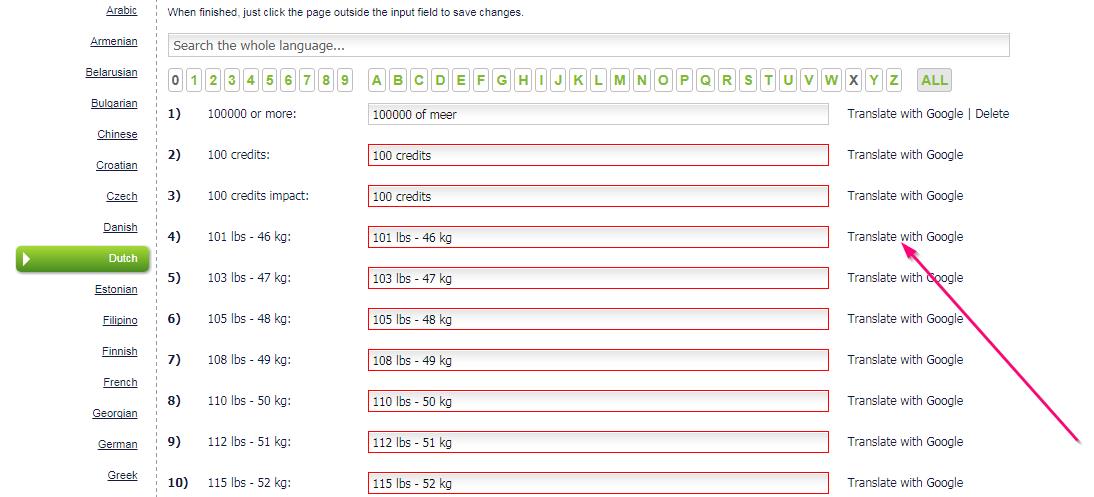
Task: Translate '101 lbs - 46 kg' with Google
Action: coord(905,237)
